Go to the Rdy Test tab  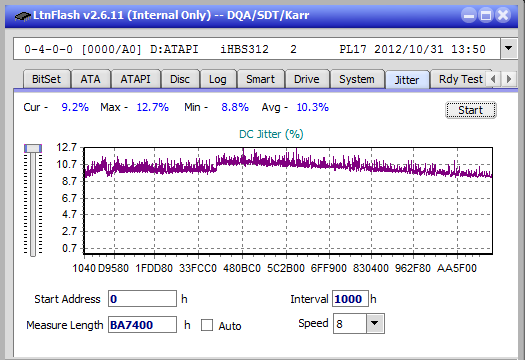(x=461, y=79)
